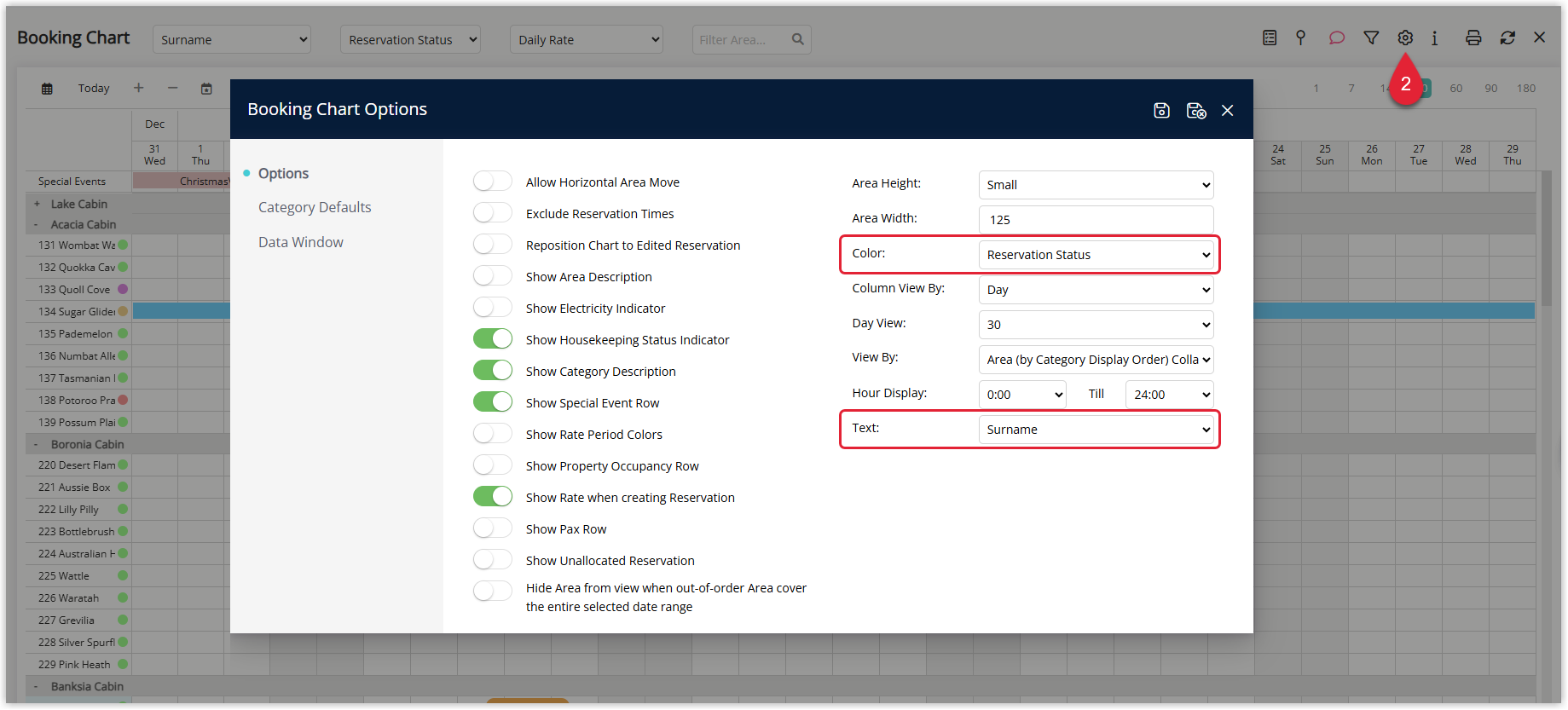Enable Show Rate Period Colors
This screenshot has height=710, width=1568.
tap(493, 434)
